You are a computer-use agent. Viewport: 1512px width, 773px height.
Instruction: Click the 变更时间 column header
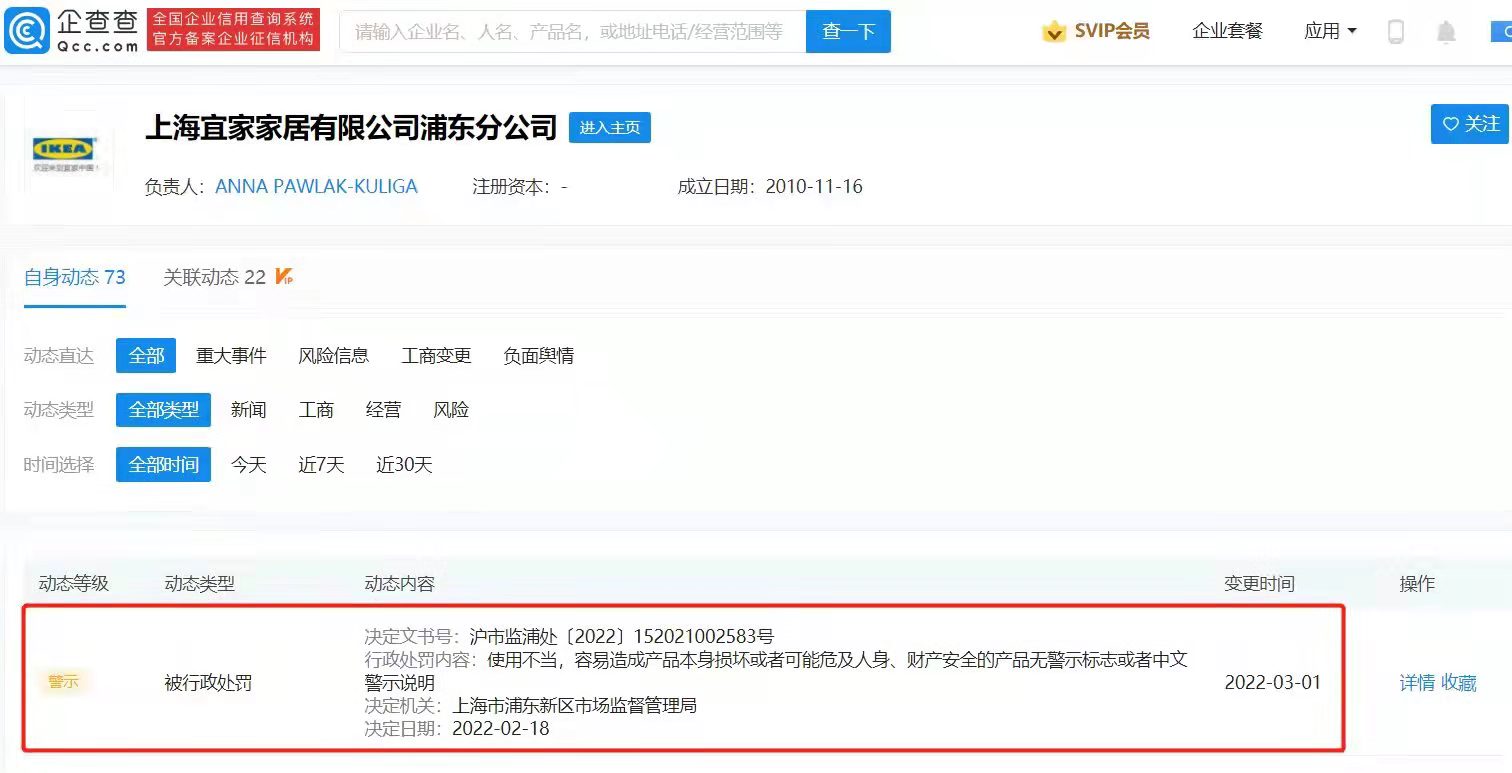1259,583
